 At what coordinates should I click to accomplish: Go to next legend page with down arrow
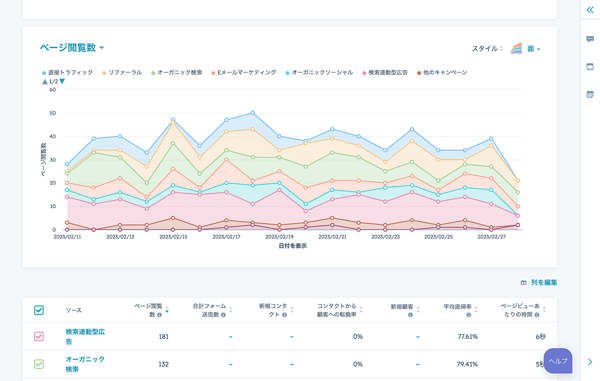pos(62,81)
